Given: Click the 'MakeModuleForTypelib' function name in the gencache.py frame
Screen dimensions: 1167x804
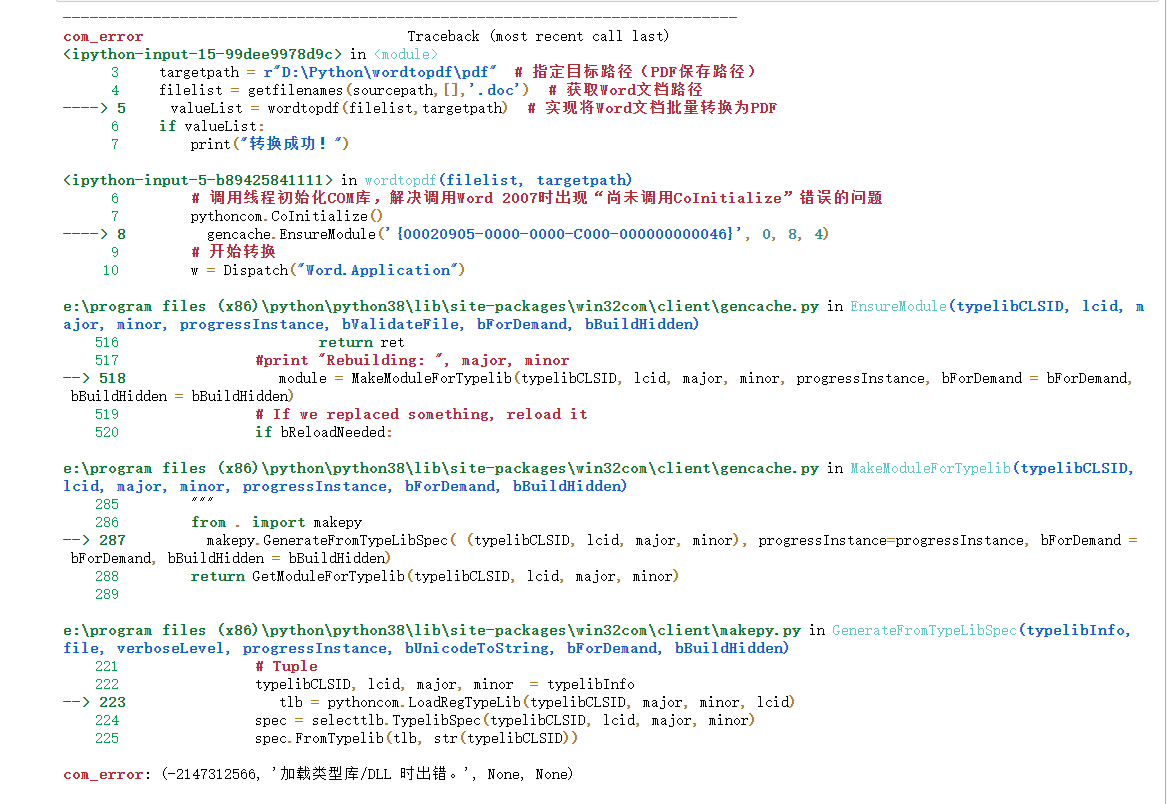Looking at the screenshot, I should [930, 468].
